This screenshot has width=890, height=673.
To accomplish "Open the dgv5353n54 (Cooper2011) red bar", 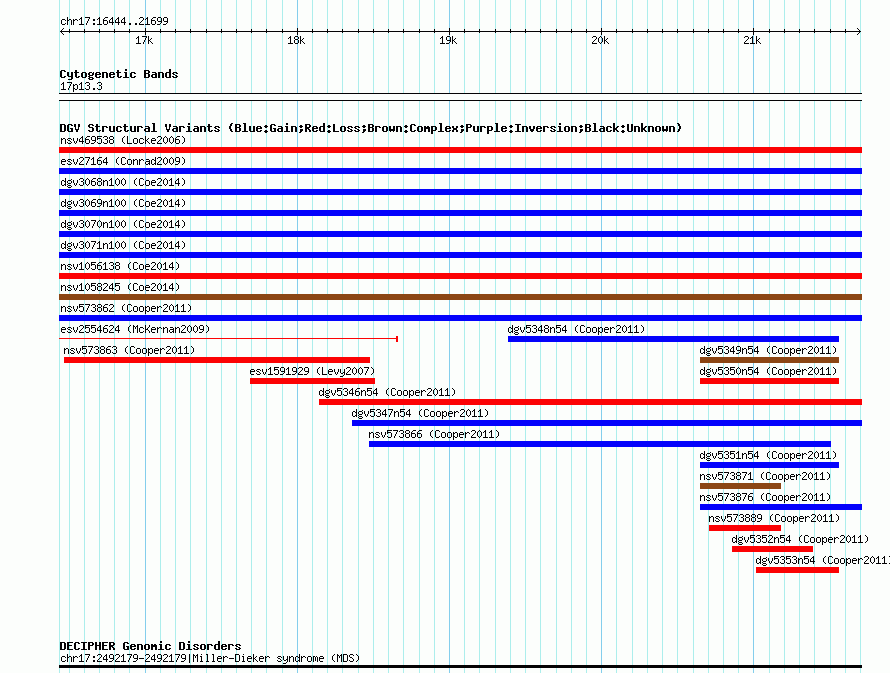I will pyautogui.click(x=797, y=570).
